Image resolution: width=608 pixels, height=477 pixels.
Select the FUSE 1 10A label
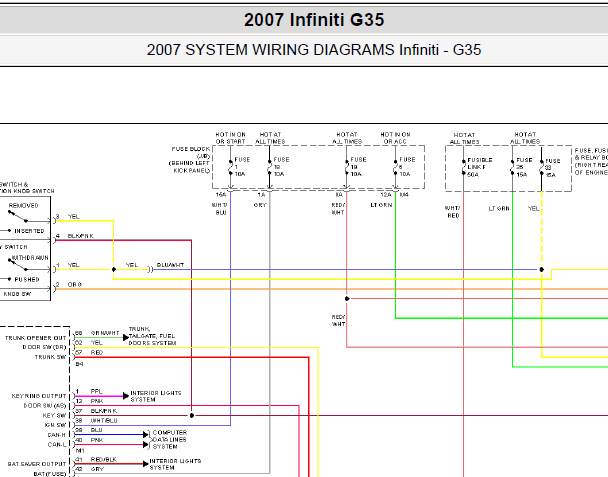coord(242,167)
